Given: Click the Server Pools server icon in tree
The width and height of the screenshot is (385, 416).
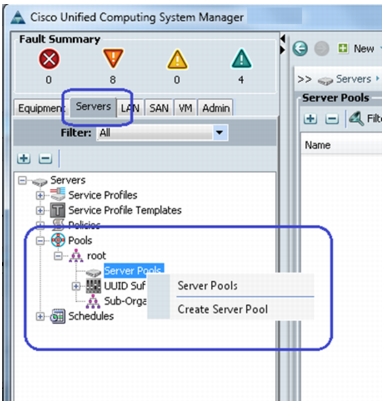Looking at the screenshot, I should 93,273.
